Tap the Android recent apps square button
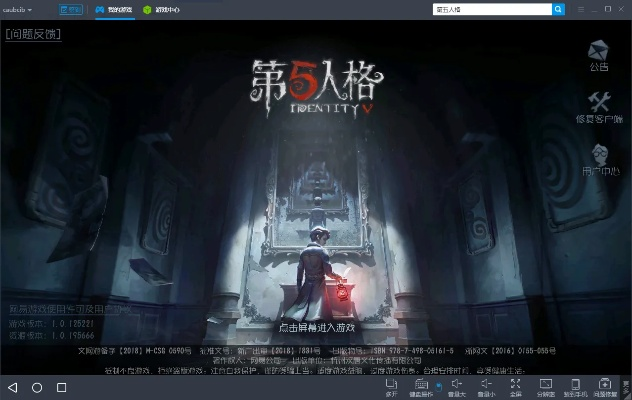632x400 pixels. coord(61,388)
